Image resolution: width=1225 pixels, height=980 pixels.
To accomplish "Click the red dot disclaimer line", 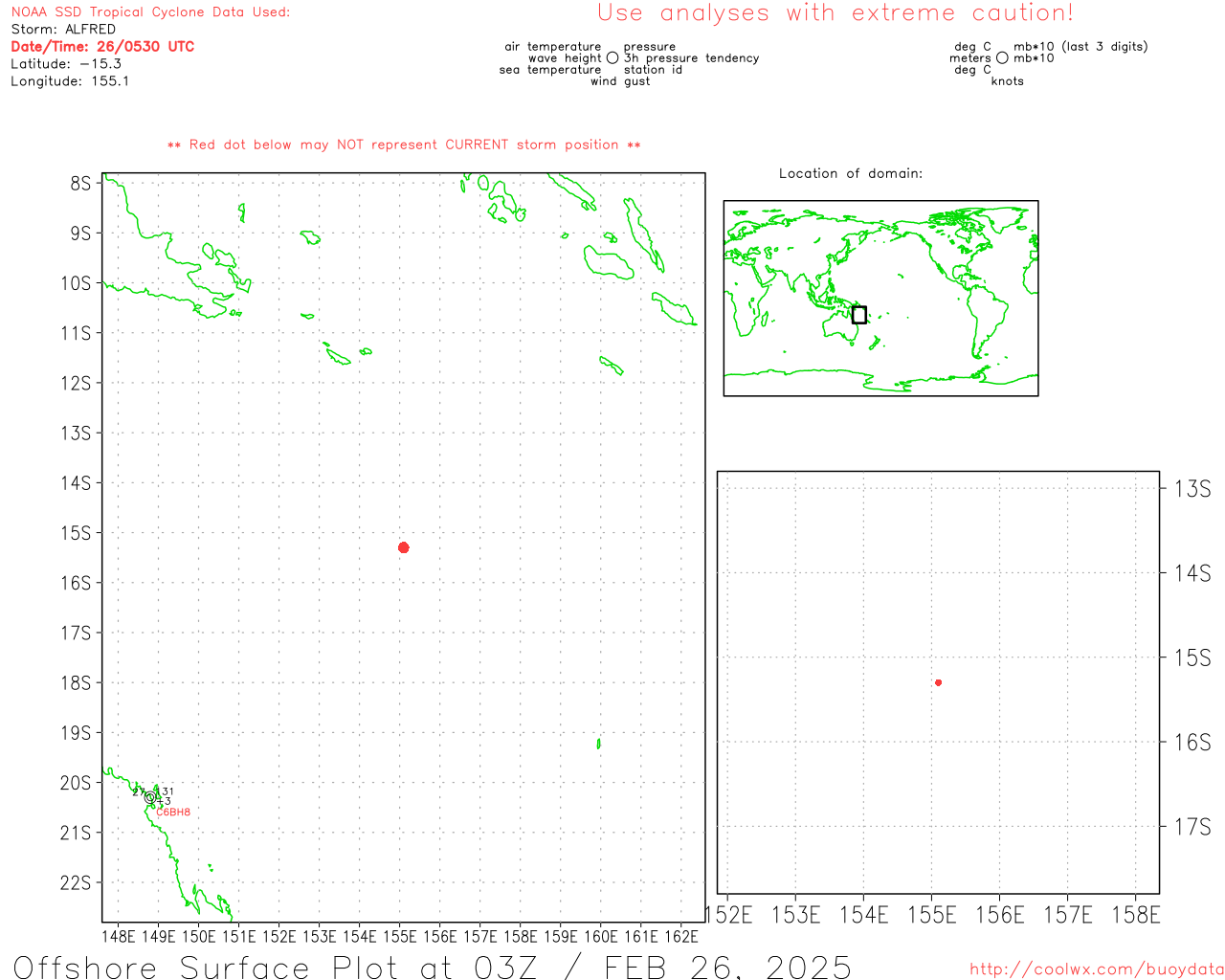I will [404, 145].
